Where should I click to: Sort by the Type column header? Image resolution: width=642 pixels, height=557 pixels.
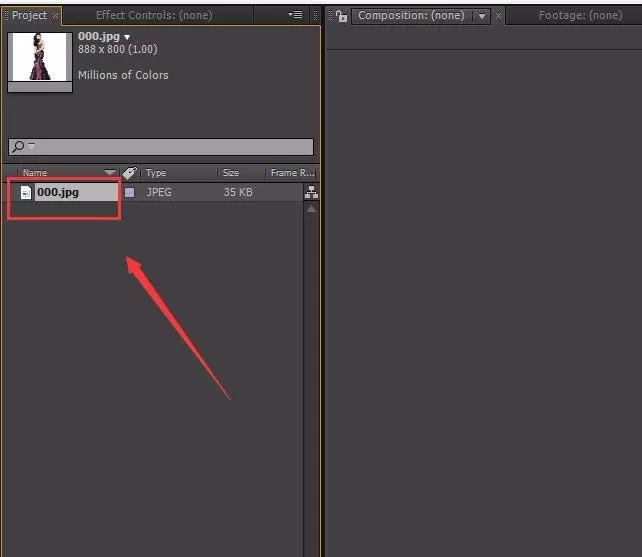(x=156, y=173)
